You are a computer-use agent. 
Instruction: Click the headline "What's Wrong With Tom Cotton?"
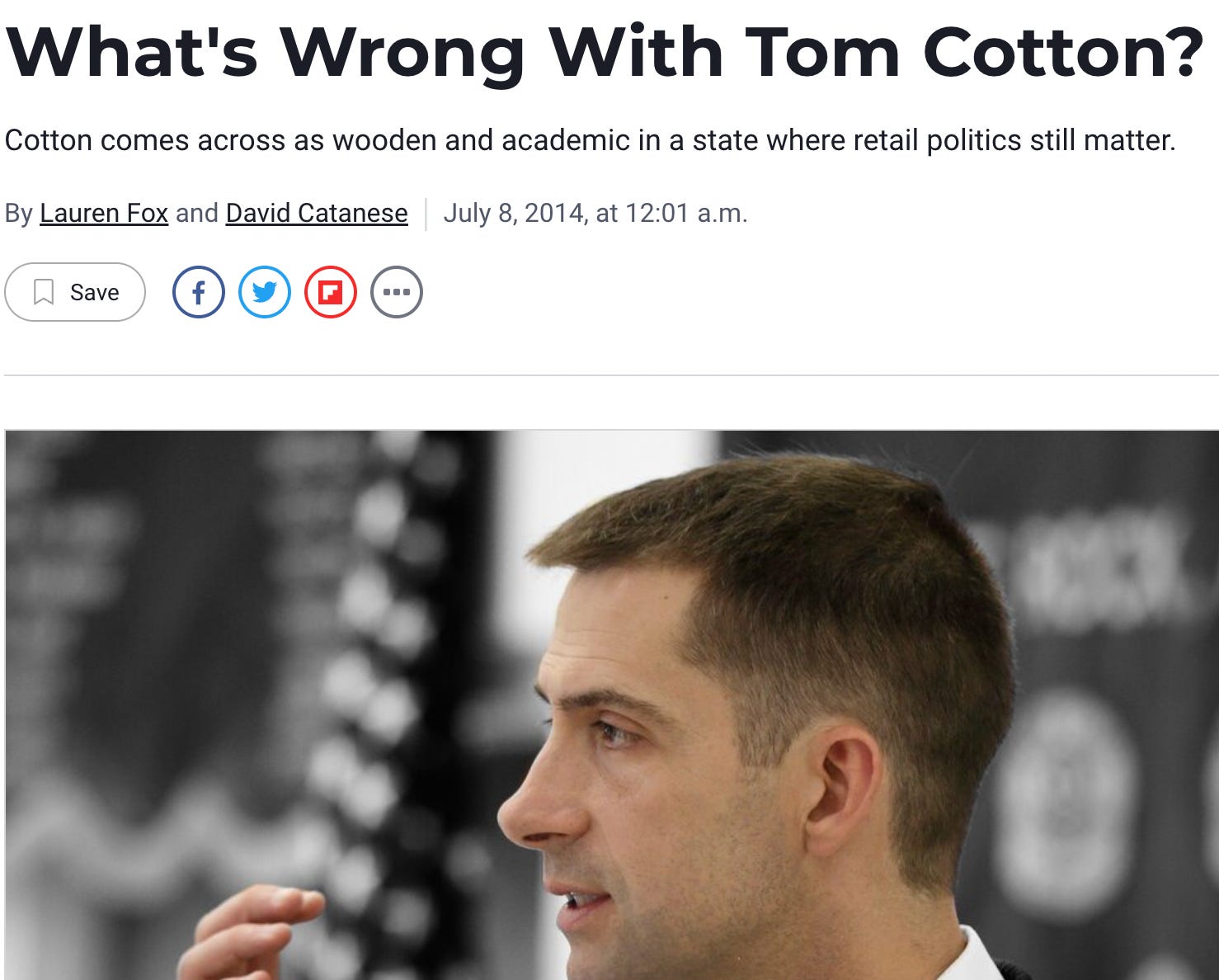(605, 51)
